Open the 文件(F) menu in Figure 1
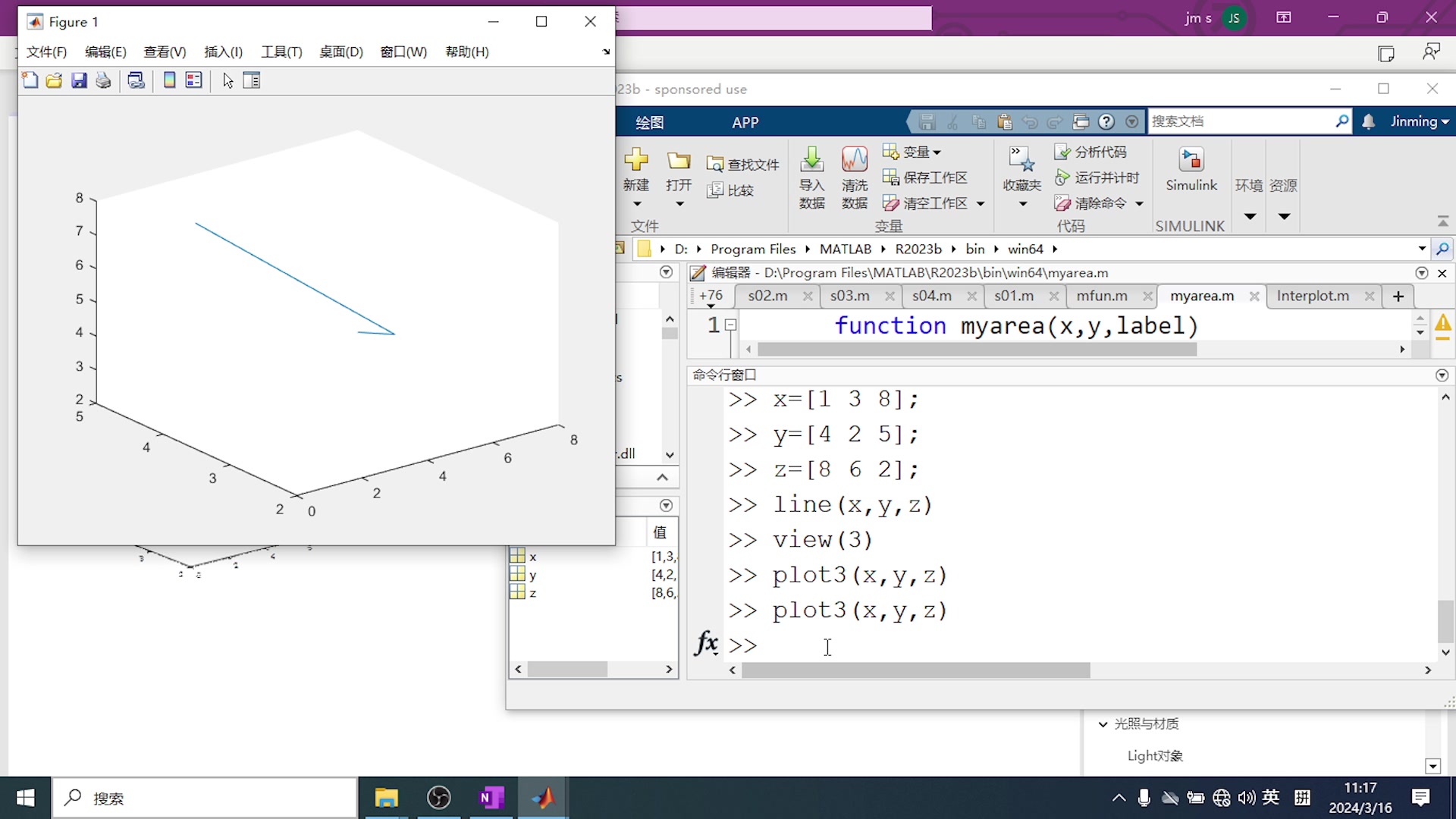This screenshot has height=819, width=1456. click(x=46, y=52)
